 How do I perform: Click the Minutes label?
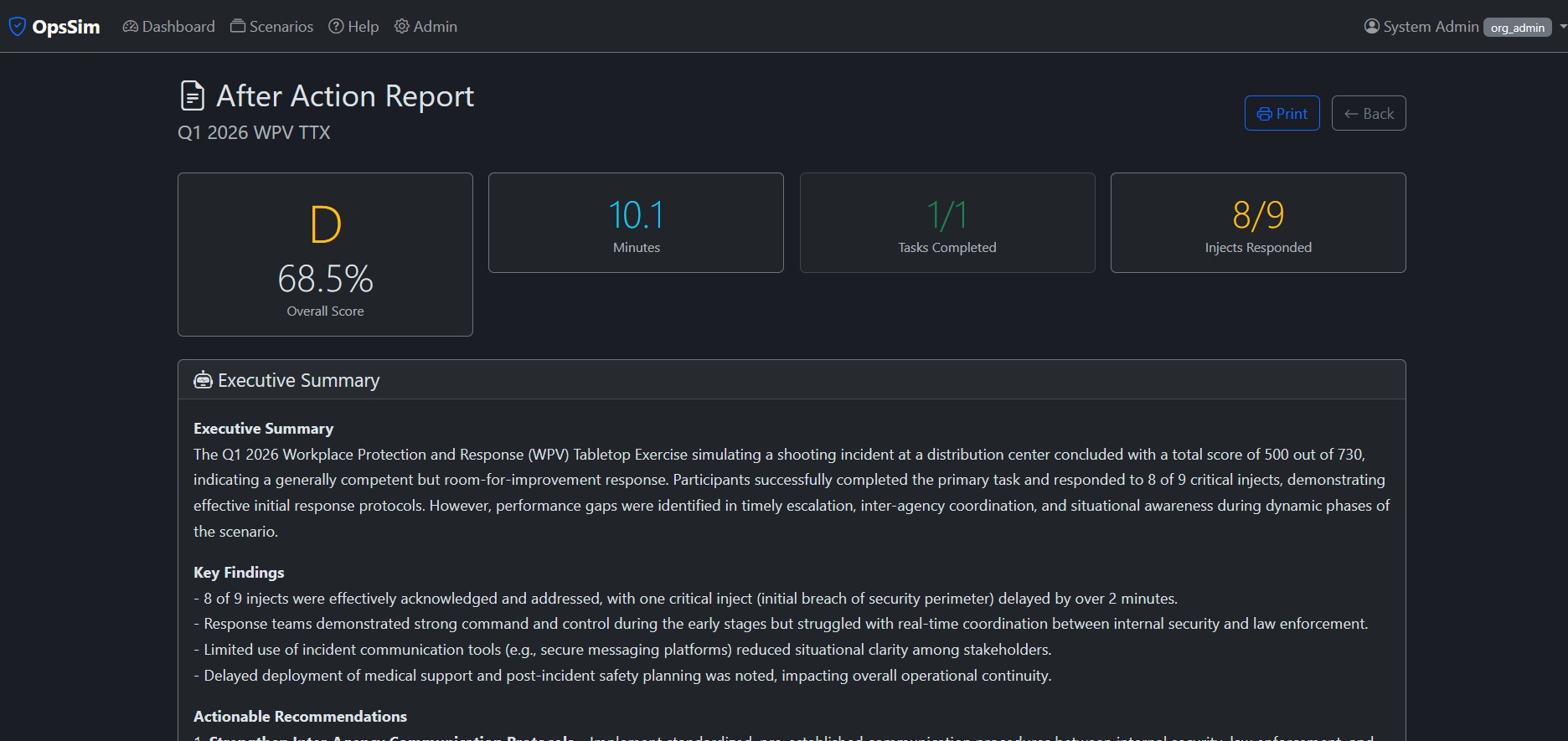[x=636, y=247]
